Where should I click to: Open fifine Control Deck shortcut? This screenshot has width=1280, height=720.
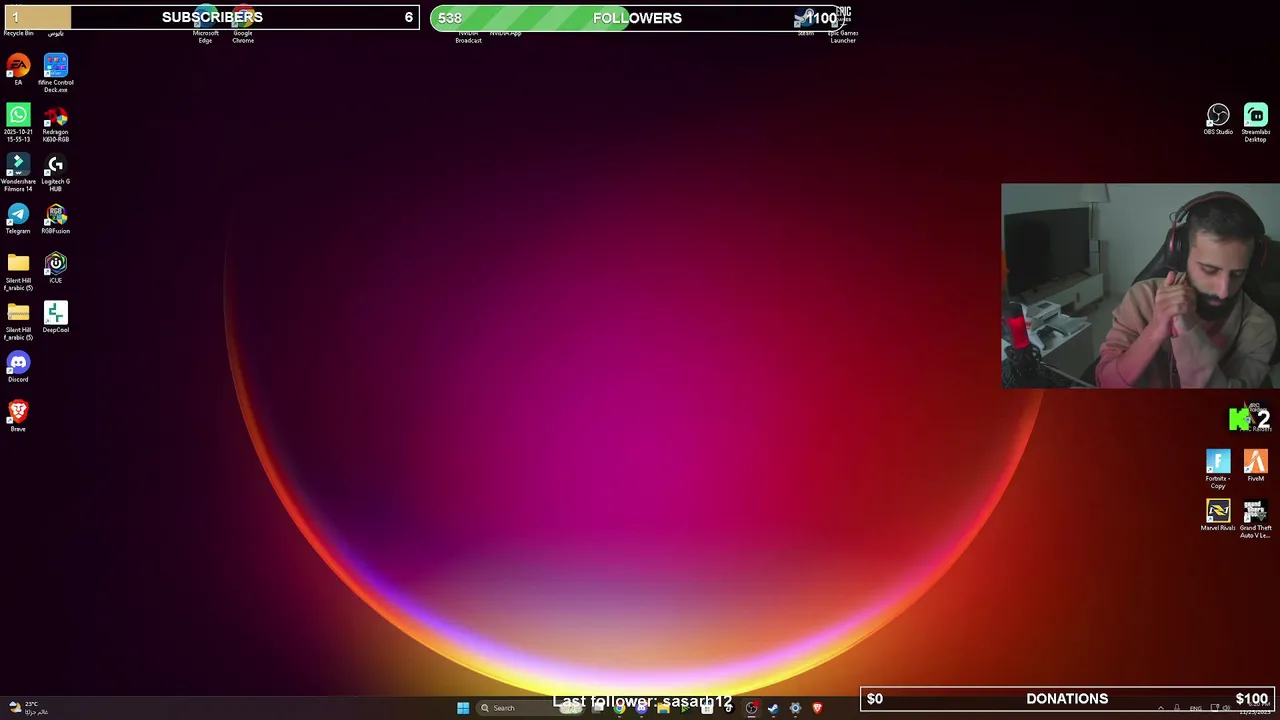(56, 73)
